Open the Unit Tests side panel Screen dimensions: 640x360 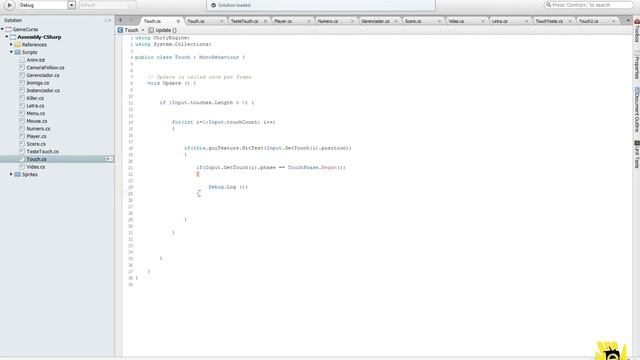click(x=637, y=154)
